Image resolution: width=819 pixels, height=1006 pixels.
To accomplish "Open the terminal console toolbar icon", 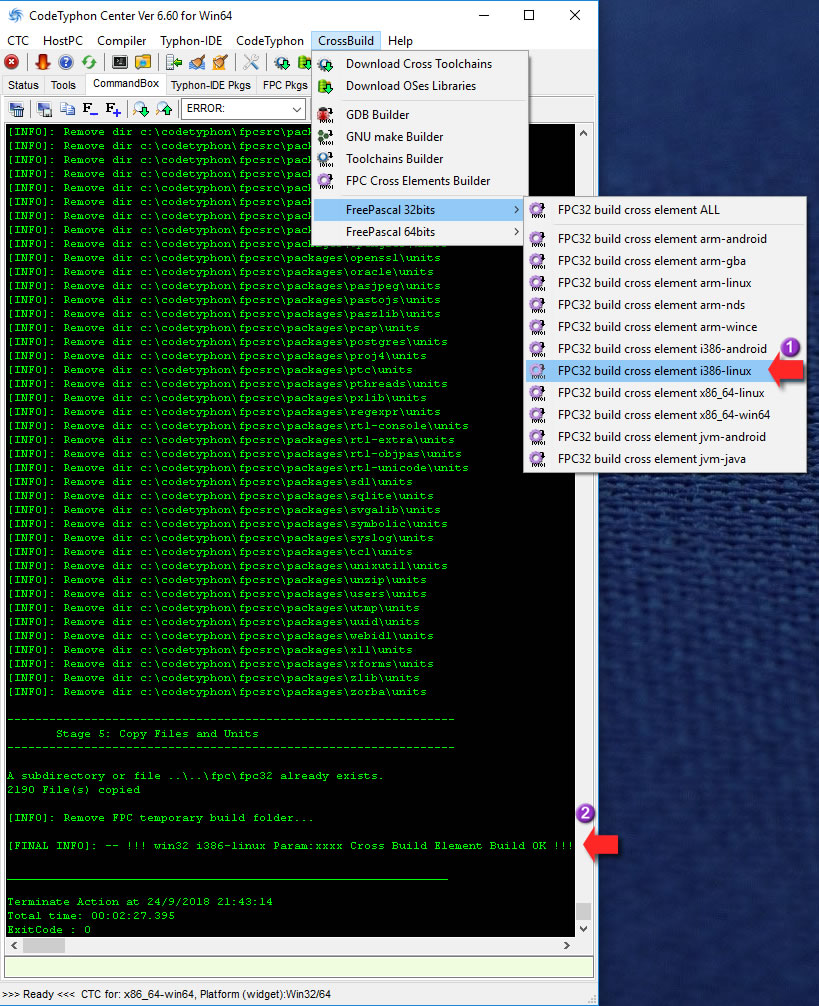I will (x=120, y=62).
